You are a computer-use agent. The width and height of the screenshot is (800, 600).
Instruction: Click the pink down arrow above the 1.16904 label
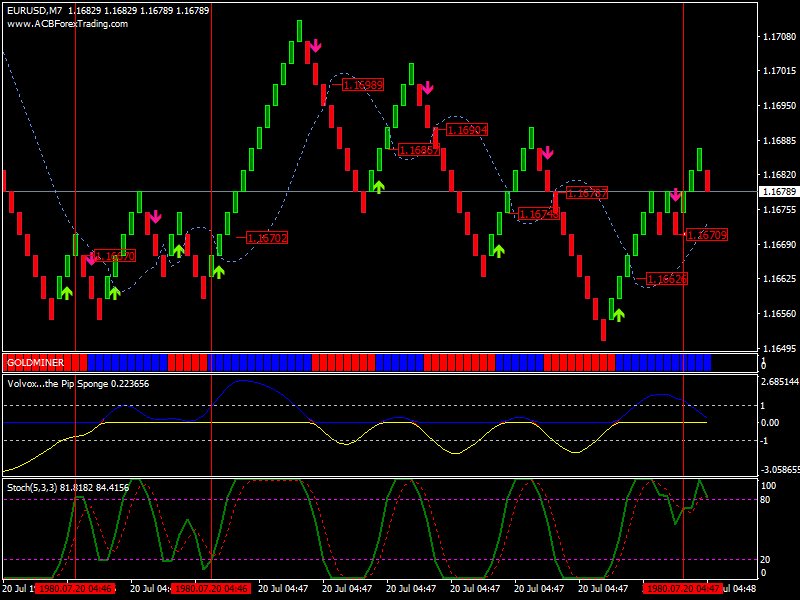click(x=427, y=88)
